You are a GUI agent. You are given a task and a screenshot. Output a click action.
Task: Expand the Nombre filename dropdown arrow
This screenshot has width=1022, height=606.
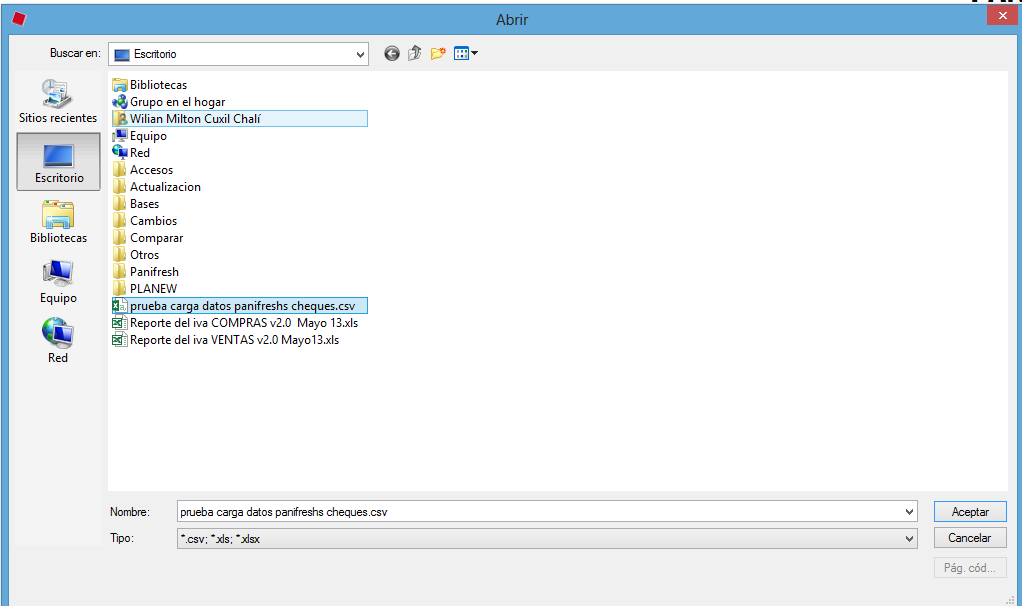pos(909,512)
